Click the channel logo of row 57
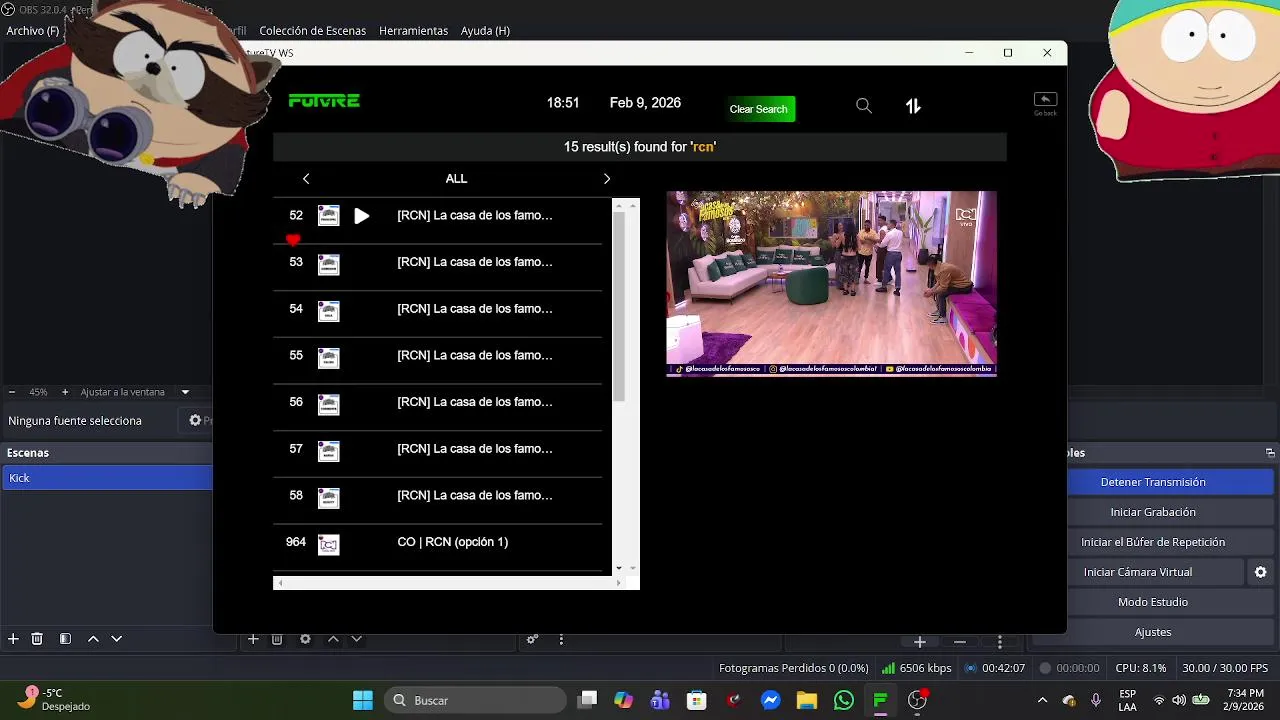Screen dimensions: 1280x720 point(329,451)
